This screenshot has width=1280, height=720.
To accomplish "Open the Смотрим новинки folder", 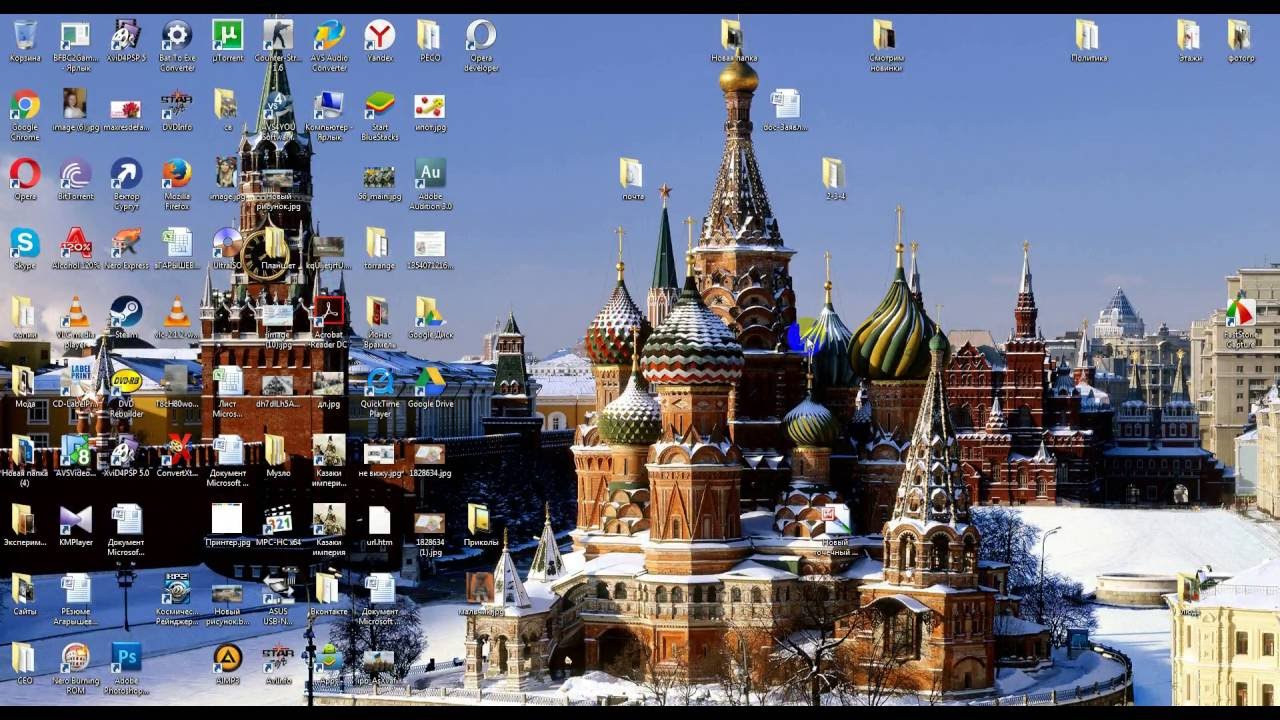I will point(885,36).
